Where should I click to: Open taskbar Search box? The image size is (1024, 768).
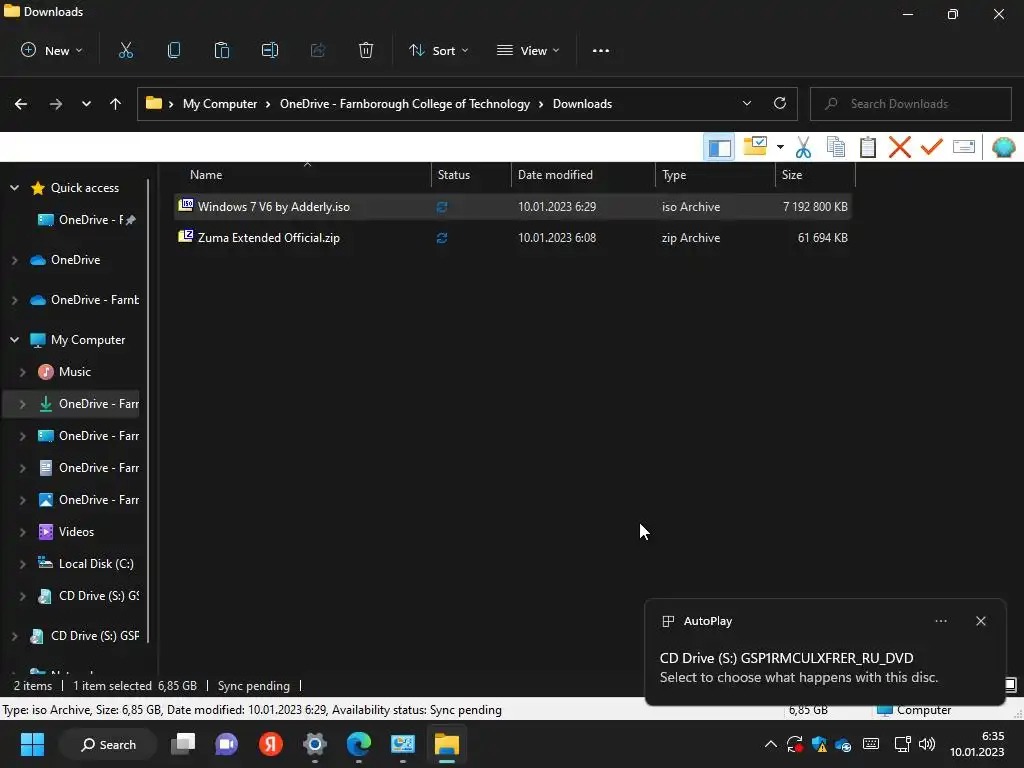[x=108, y=744]
